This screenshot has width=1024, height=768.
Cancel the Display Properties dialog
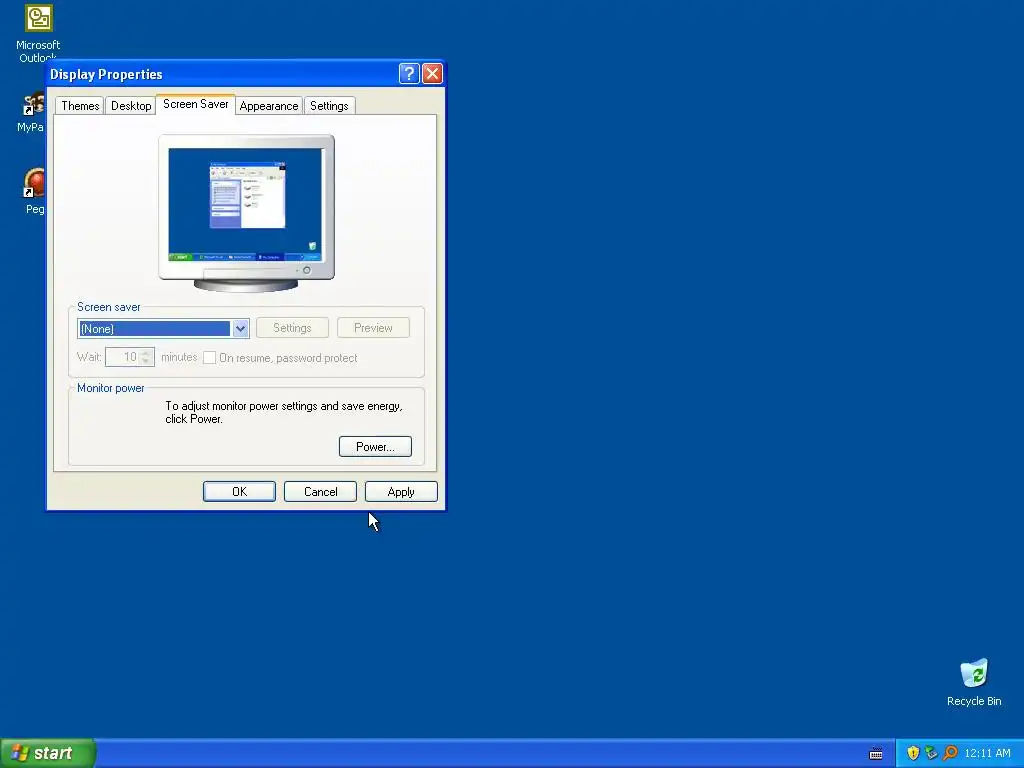click(x=320, y=492)
